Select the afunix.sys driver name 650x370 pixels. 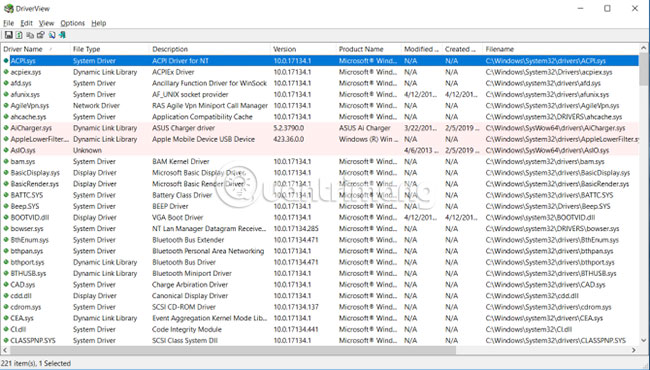[25, 94]
